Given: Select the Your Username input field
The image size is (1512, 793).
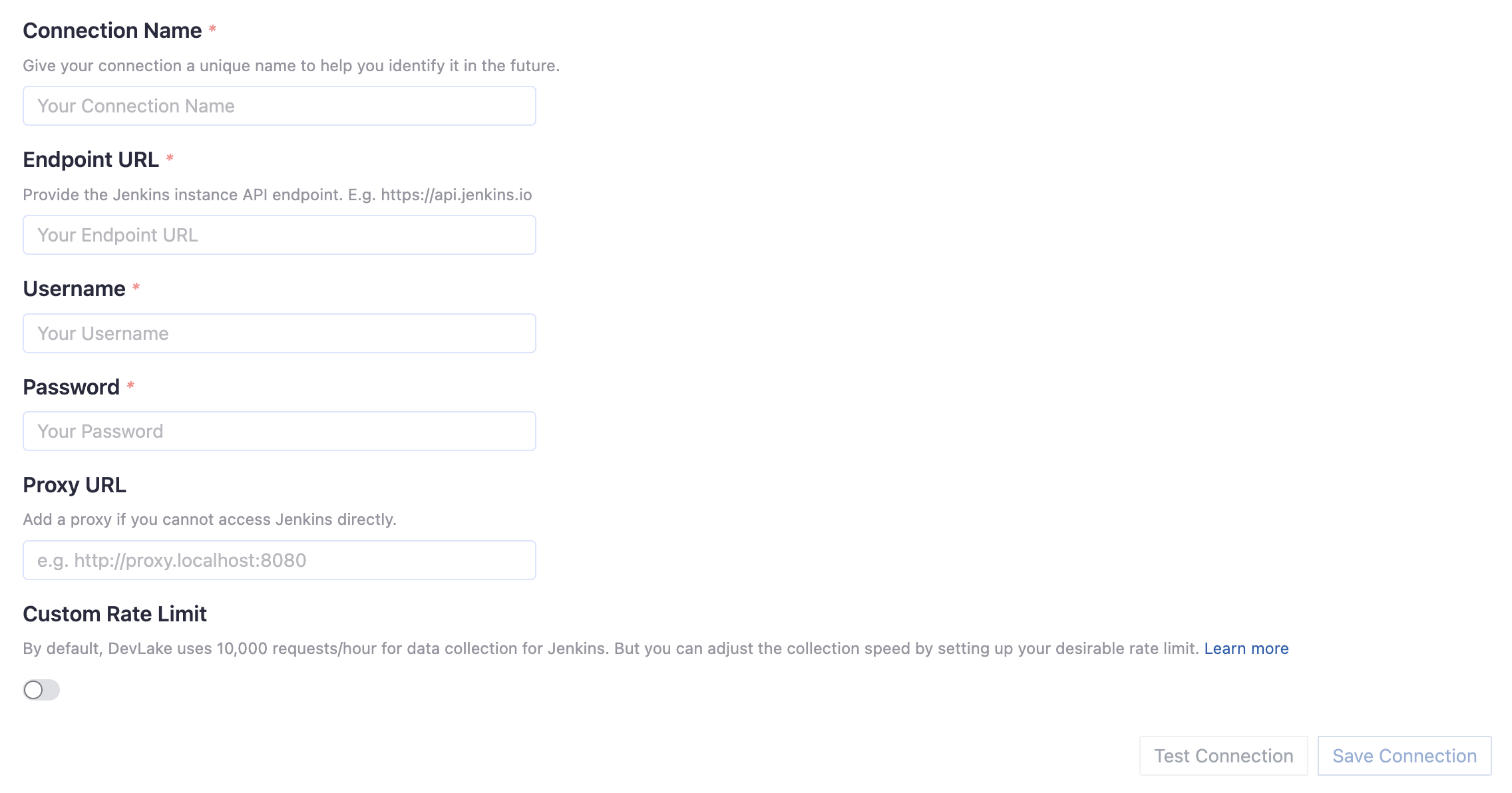Looking at the screenshot, I should (279, 333).
